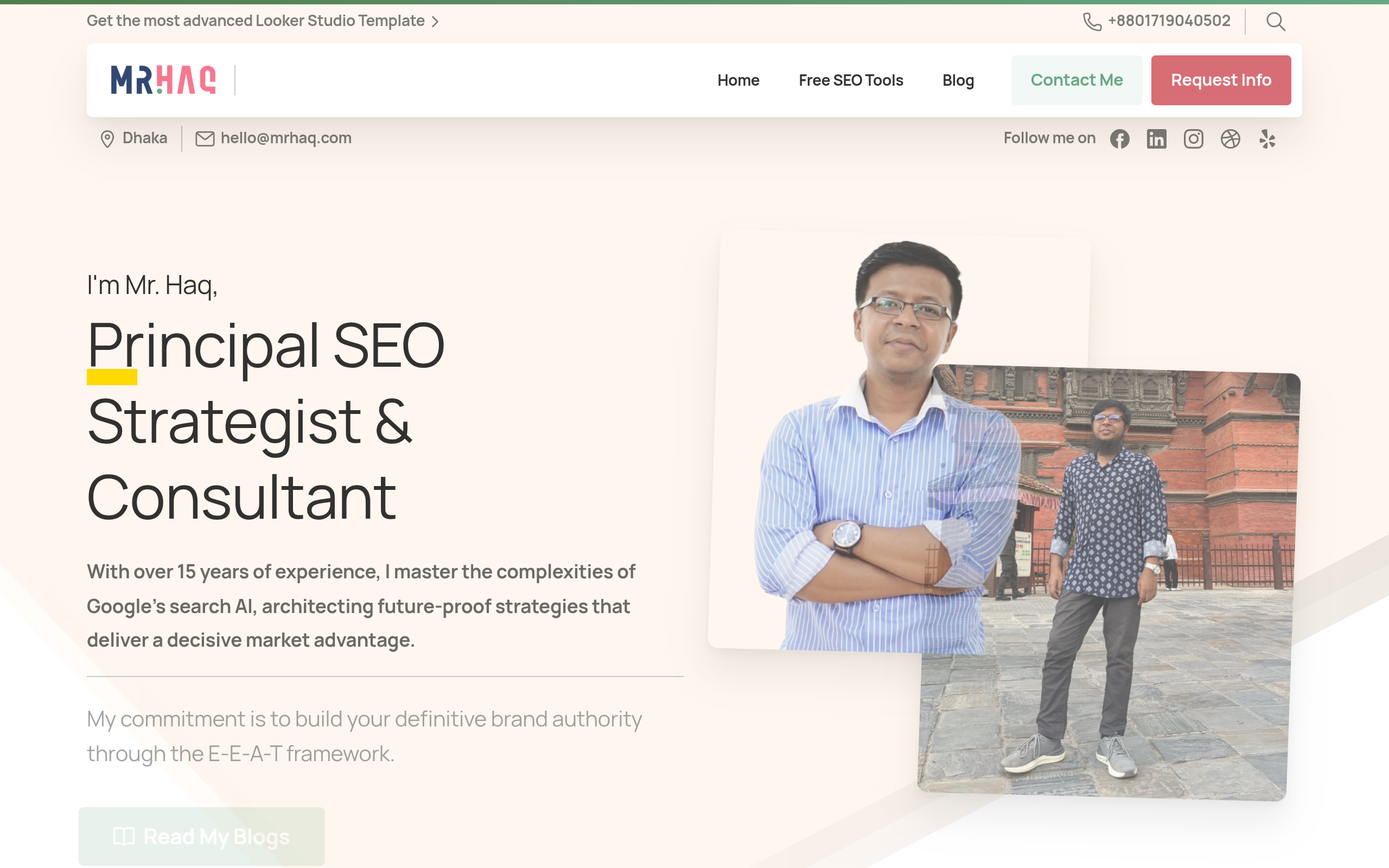The image size is (1389, 868).
Task: Click the Dhaka location text
Action: click(145, 138)
